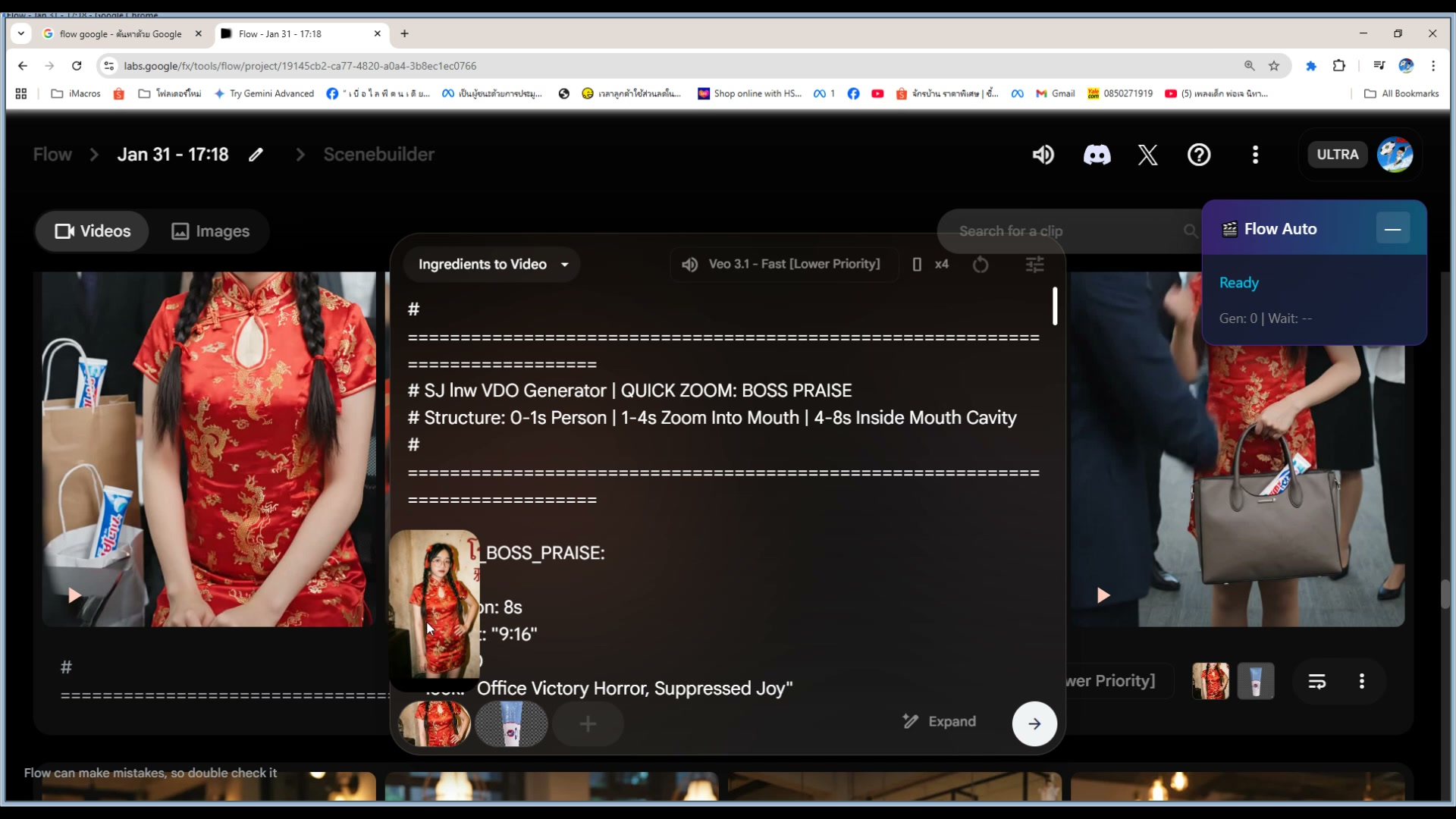1456x819 pixels.
Task: Minimize the Flow Auto panel
Action: [1393, 228]
